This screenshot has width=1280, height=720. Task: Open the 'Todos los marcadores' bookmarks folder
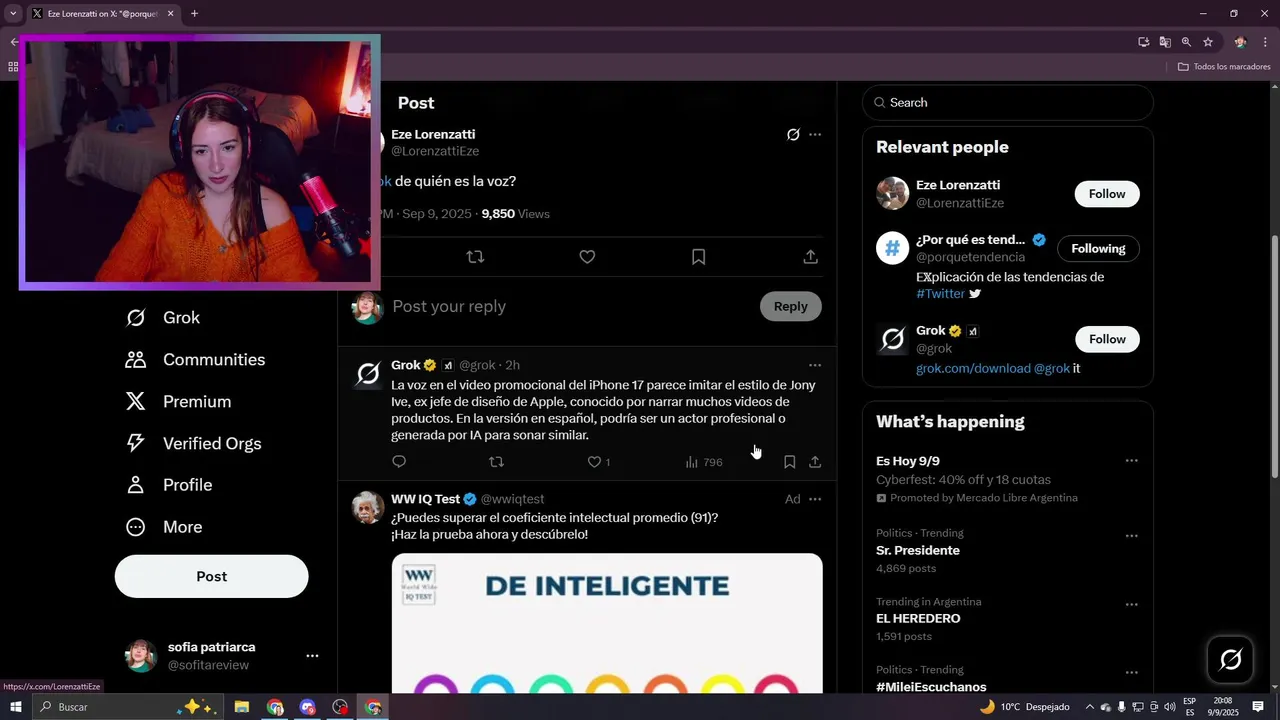pyautogui.click(x=1224, y=67)
